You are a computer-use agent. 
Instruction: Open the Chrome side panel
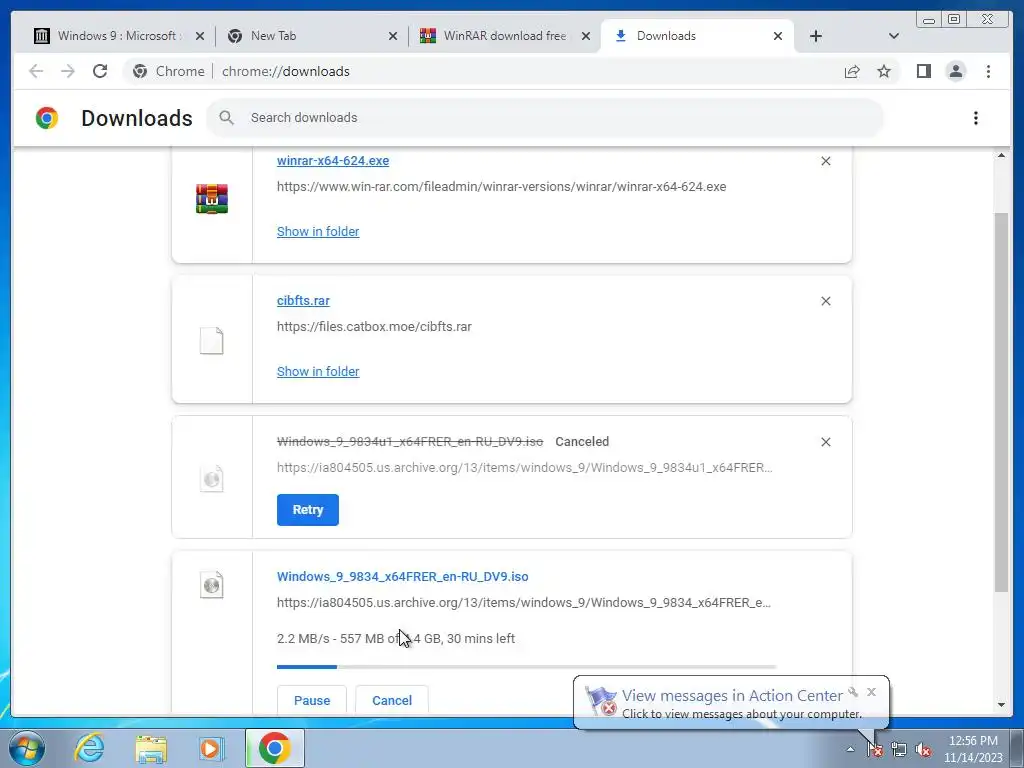pyautogui.click(x=923, y=71)
